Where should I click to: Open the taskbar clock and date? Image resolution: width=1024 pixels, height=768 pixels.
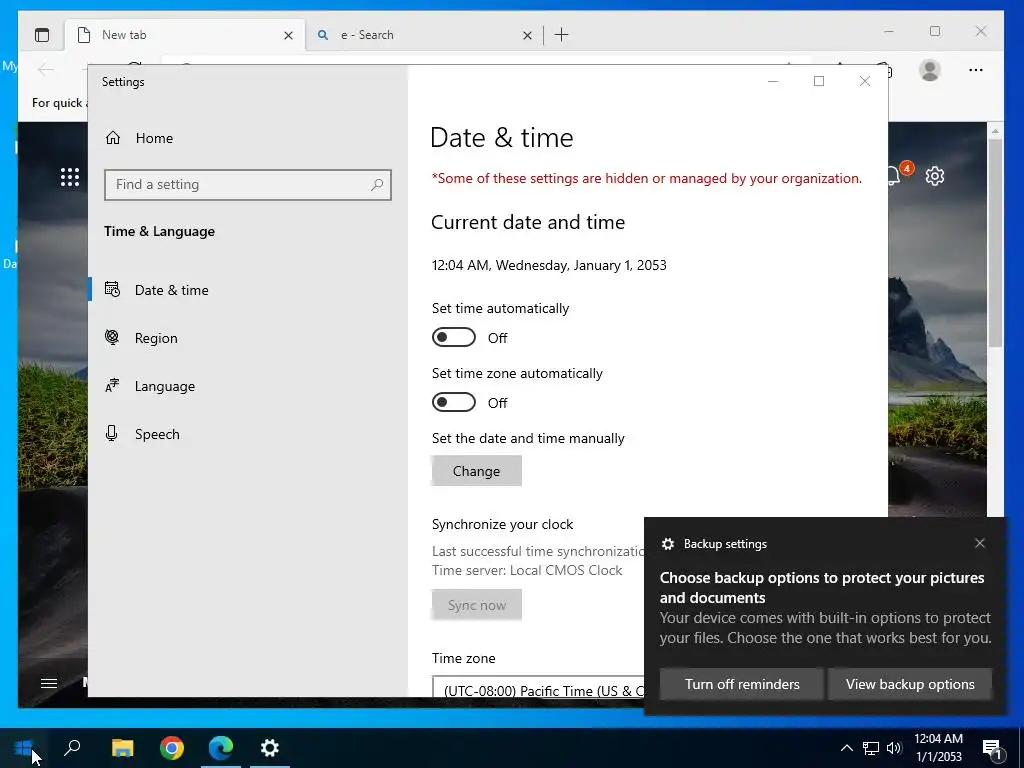pyautogui.click(x=938, y=748)
